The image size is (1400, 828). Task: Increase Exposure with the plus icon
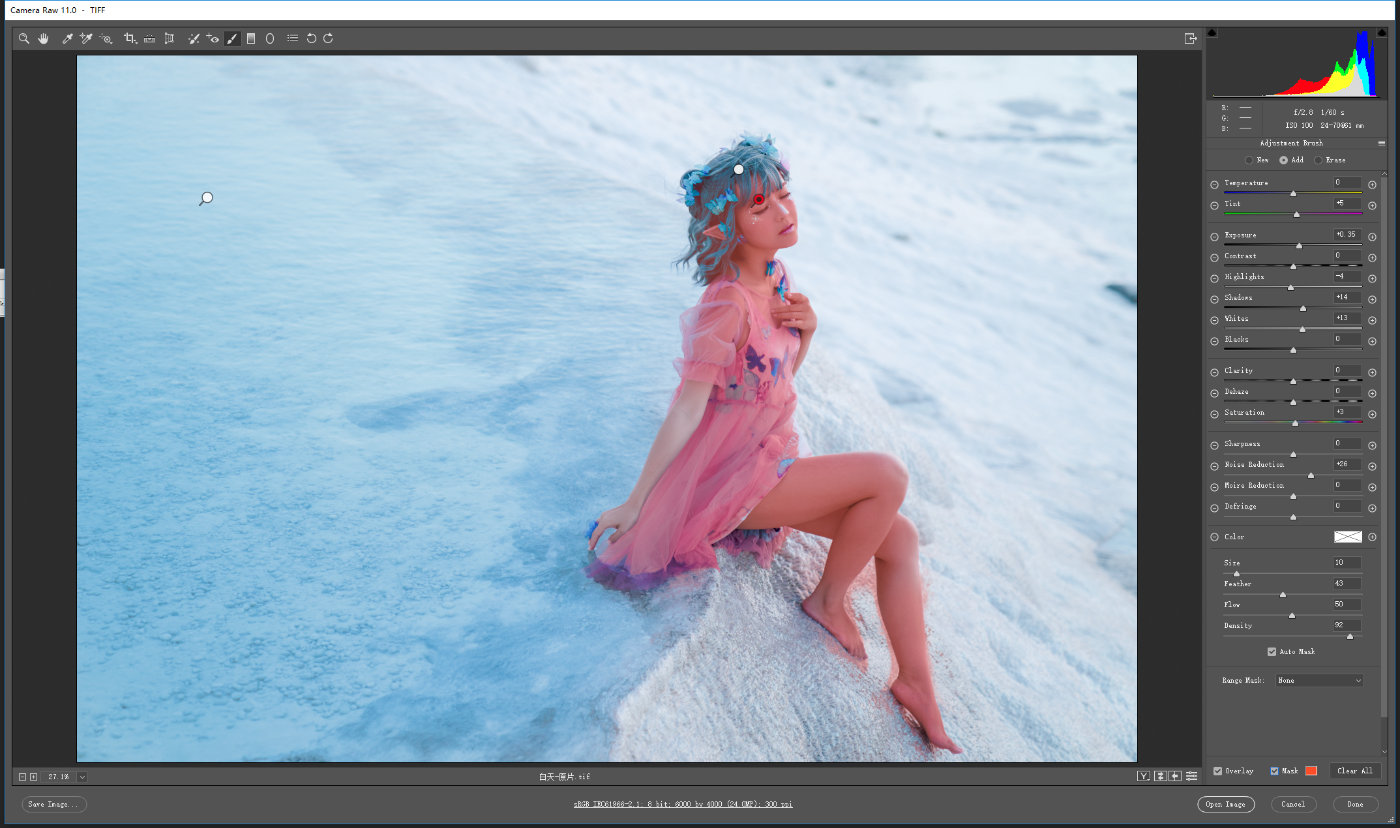(1372, 236)
